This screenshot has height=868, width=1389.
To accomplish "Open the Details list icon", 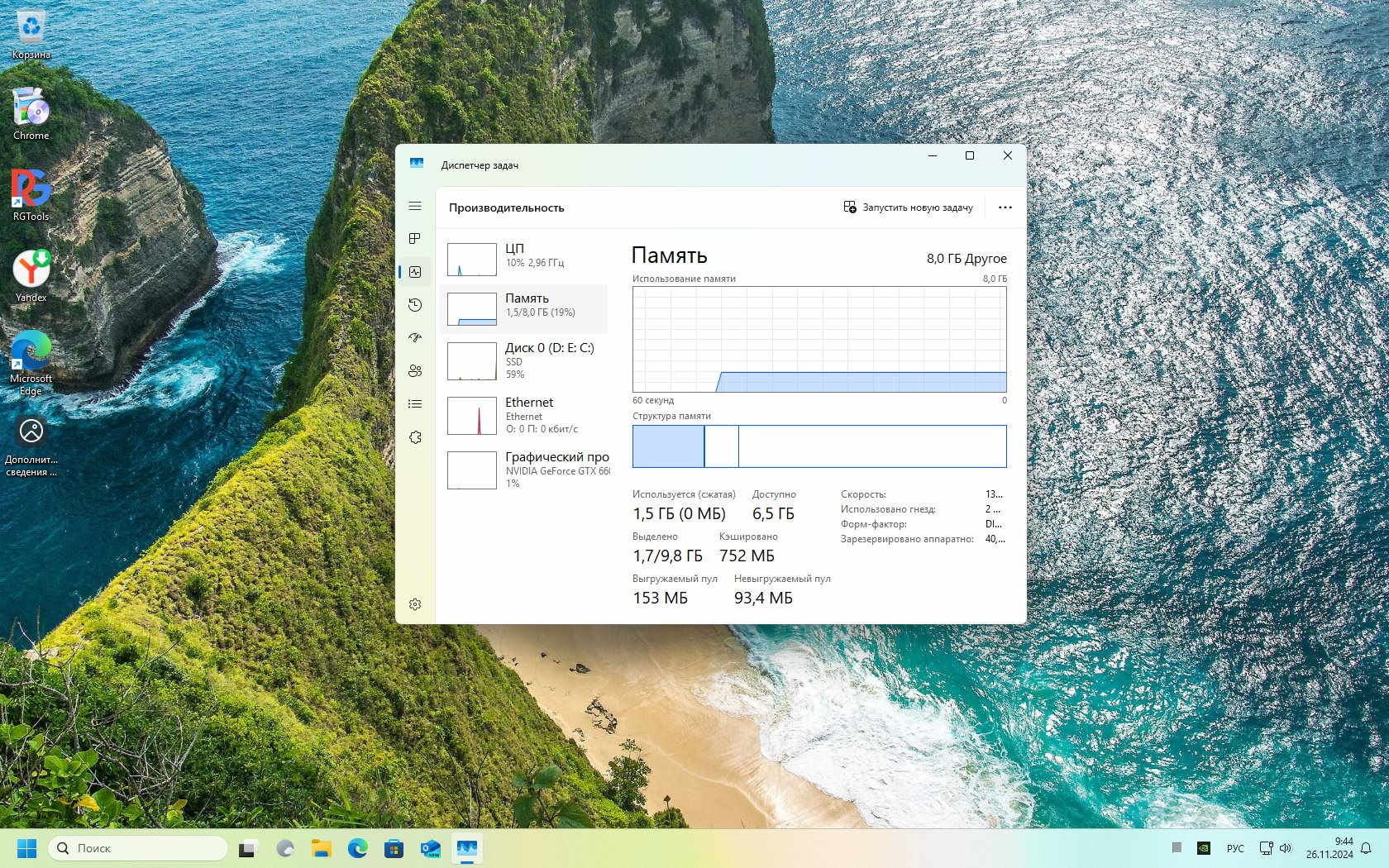I will click(415, 404).
